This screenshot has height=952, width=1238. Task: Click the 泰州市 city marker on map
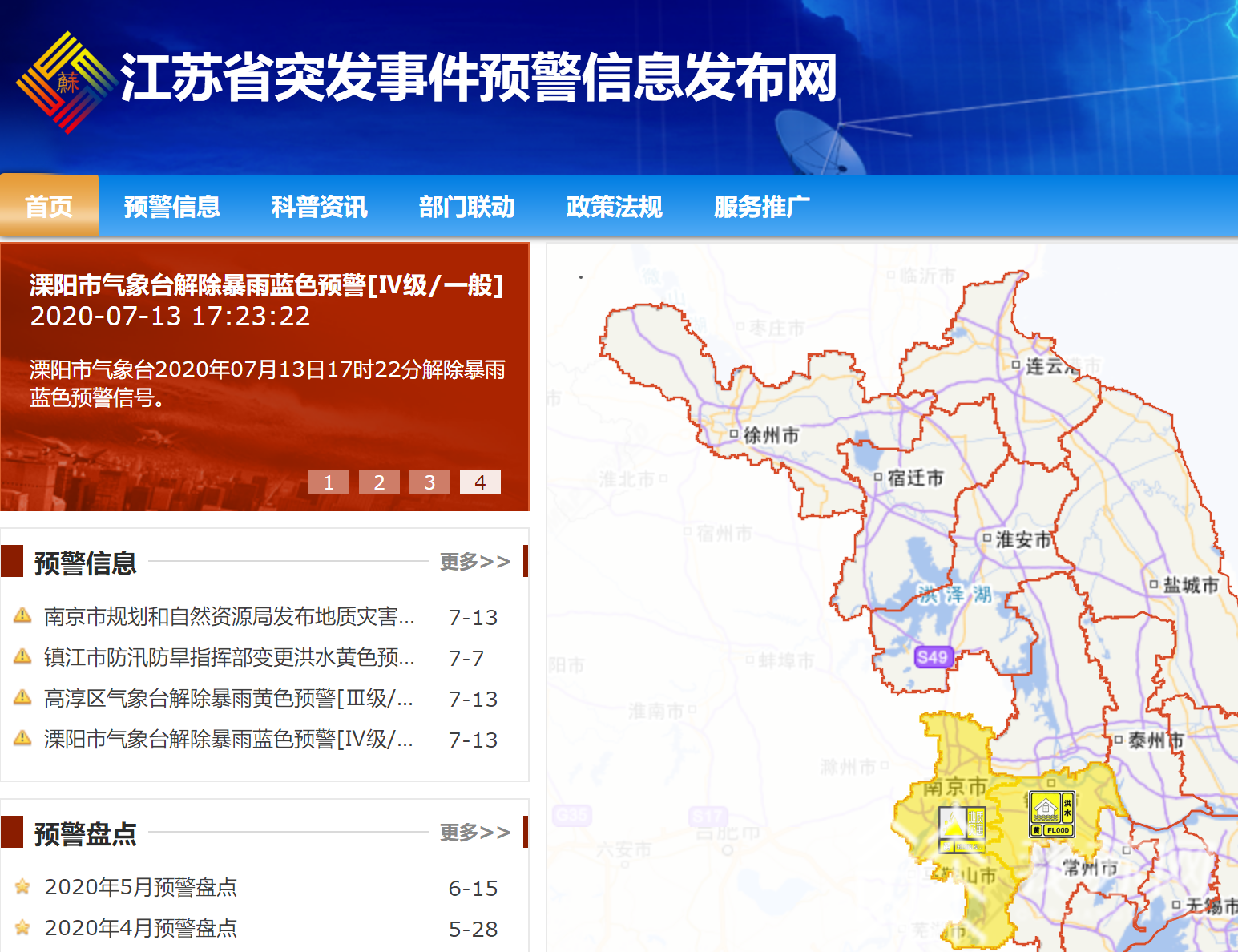pos(1119,740)
